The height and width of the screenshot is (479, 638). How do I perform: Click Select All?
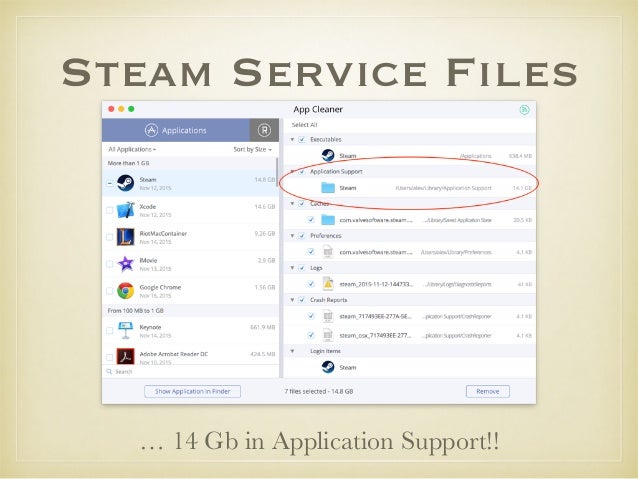304,125
